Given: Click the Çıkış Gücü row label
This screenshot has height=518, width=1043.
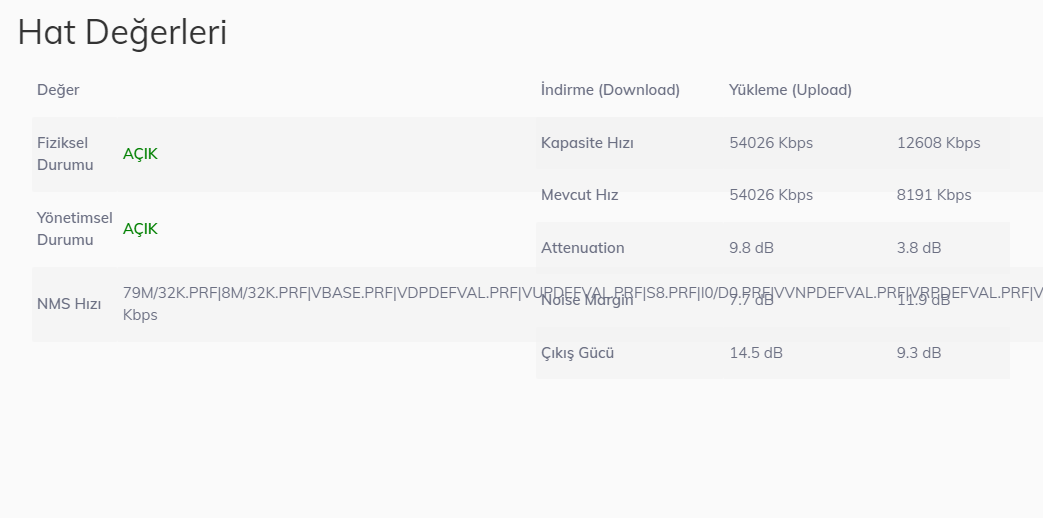Looking at the screenshot, I should [x=577, y=353].
